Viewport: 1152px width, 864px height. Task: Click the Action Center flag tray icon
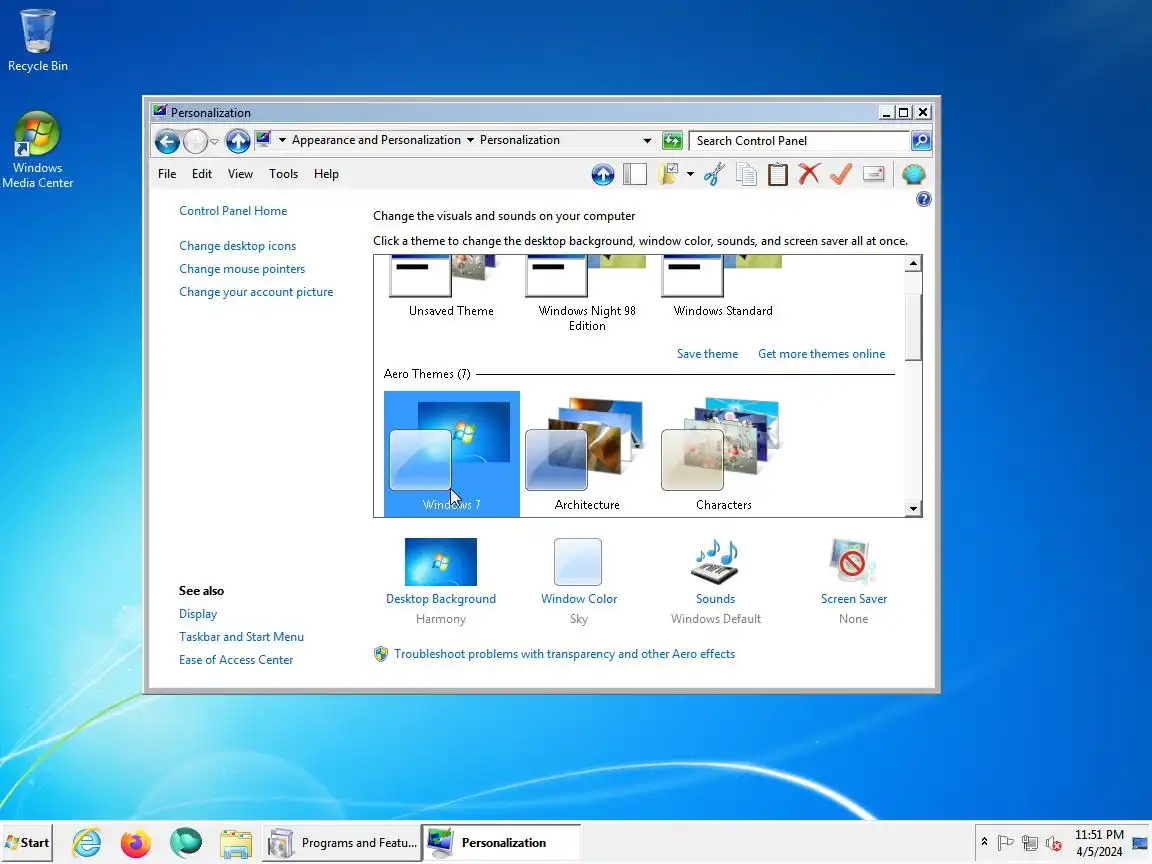(1006, 843)
